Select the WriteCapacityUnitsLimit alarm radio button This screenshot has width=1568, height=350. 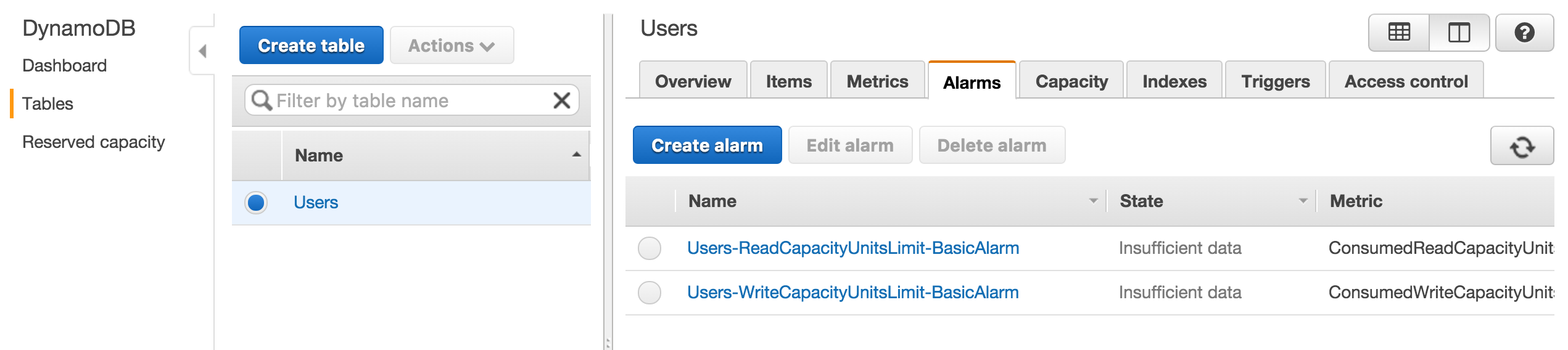point(650,293)
